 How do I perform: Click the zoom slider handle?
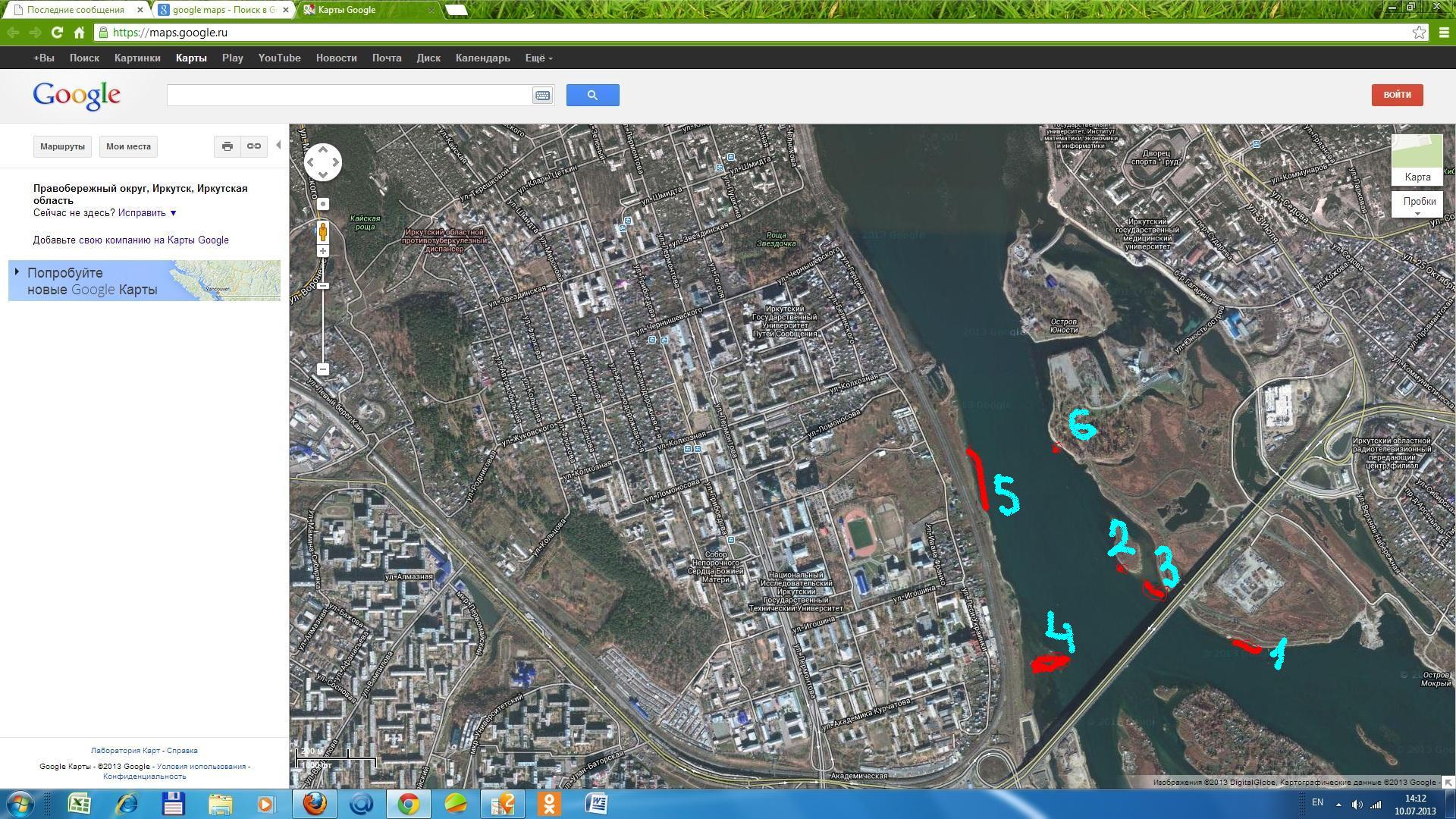(323, 286)
